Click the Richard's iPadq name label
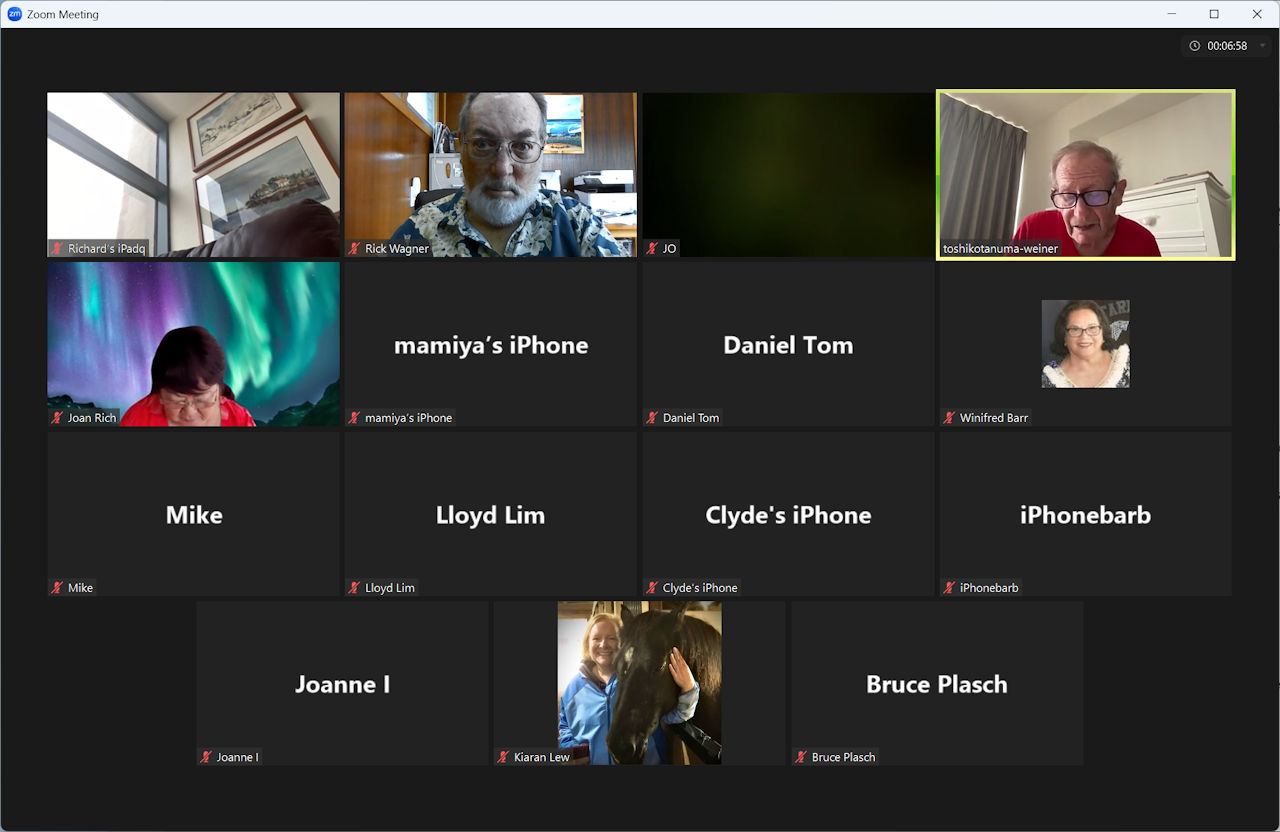This screenshot has height=832, width=1280. point(106,248)
